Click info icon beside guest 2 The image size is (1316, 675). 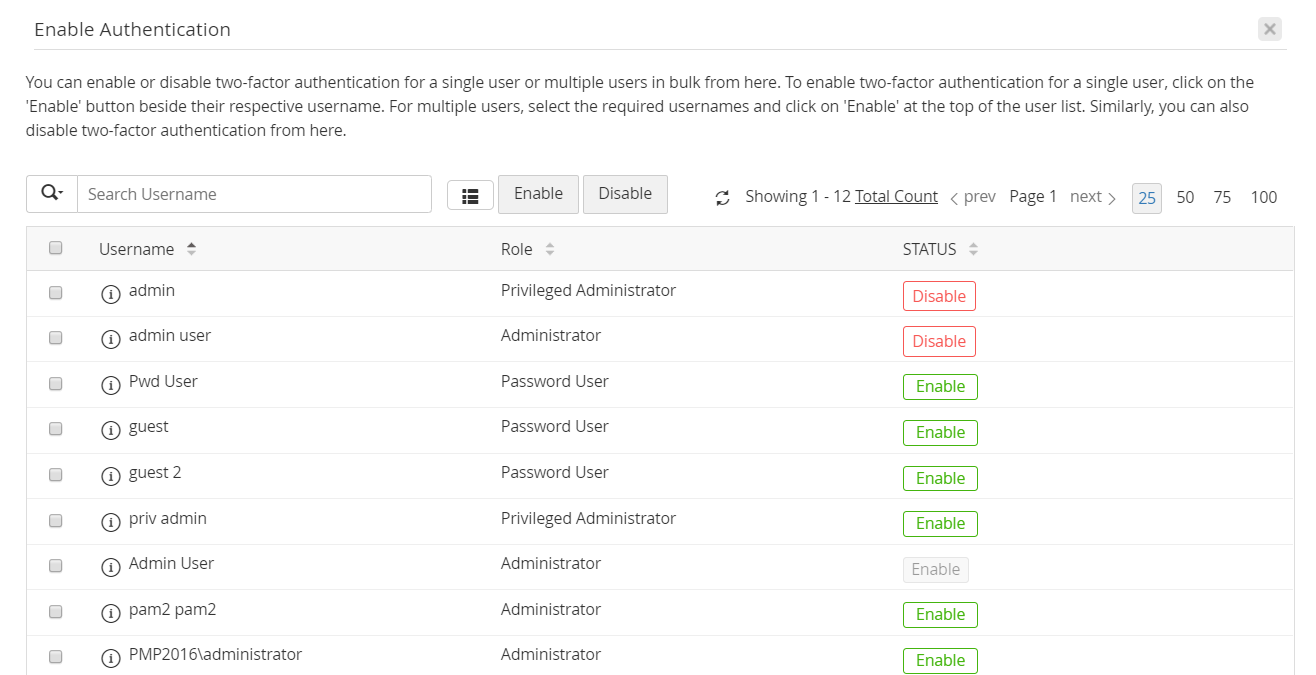tap(111, 475)
